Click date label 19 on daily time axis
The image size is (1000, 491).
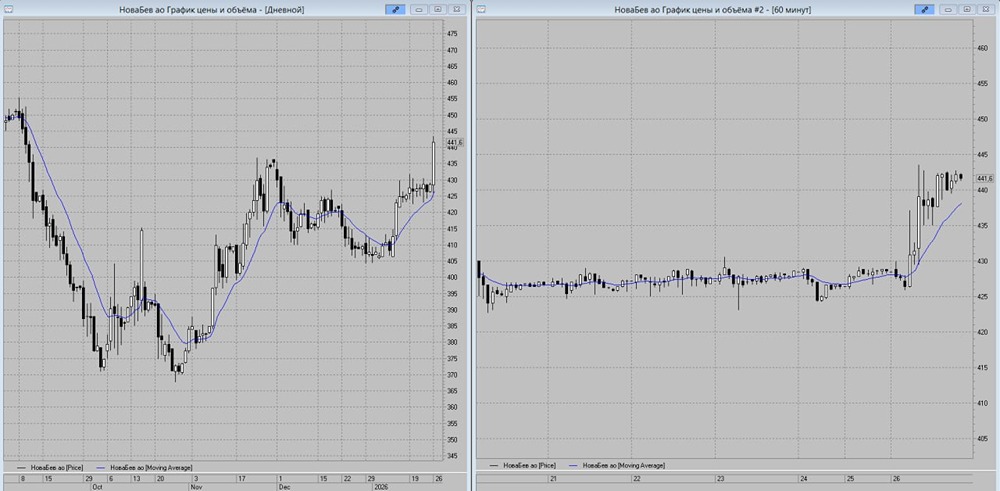pyautogui.click(x=415, y=478)
